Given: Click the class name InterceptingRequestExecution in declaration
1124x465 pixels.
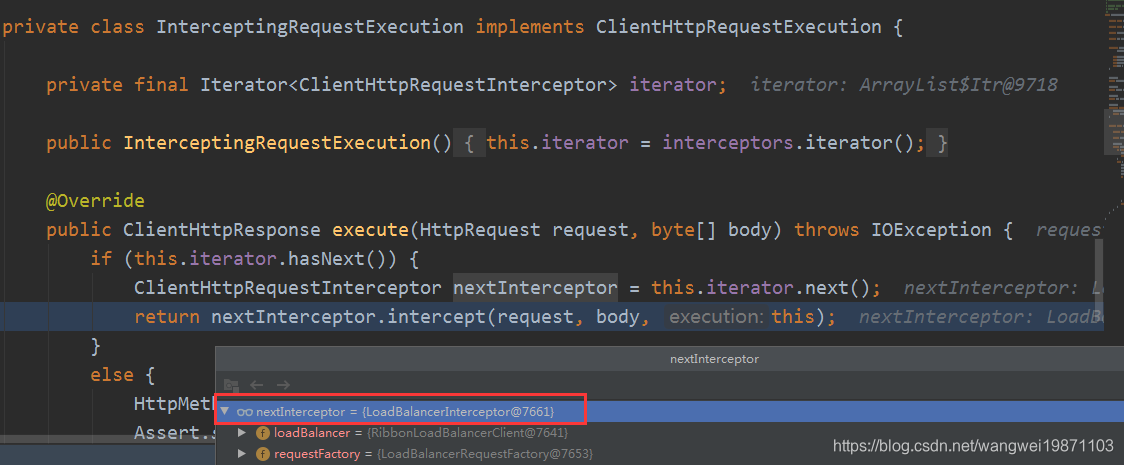Looking at the screenshot, I should 309,28.
